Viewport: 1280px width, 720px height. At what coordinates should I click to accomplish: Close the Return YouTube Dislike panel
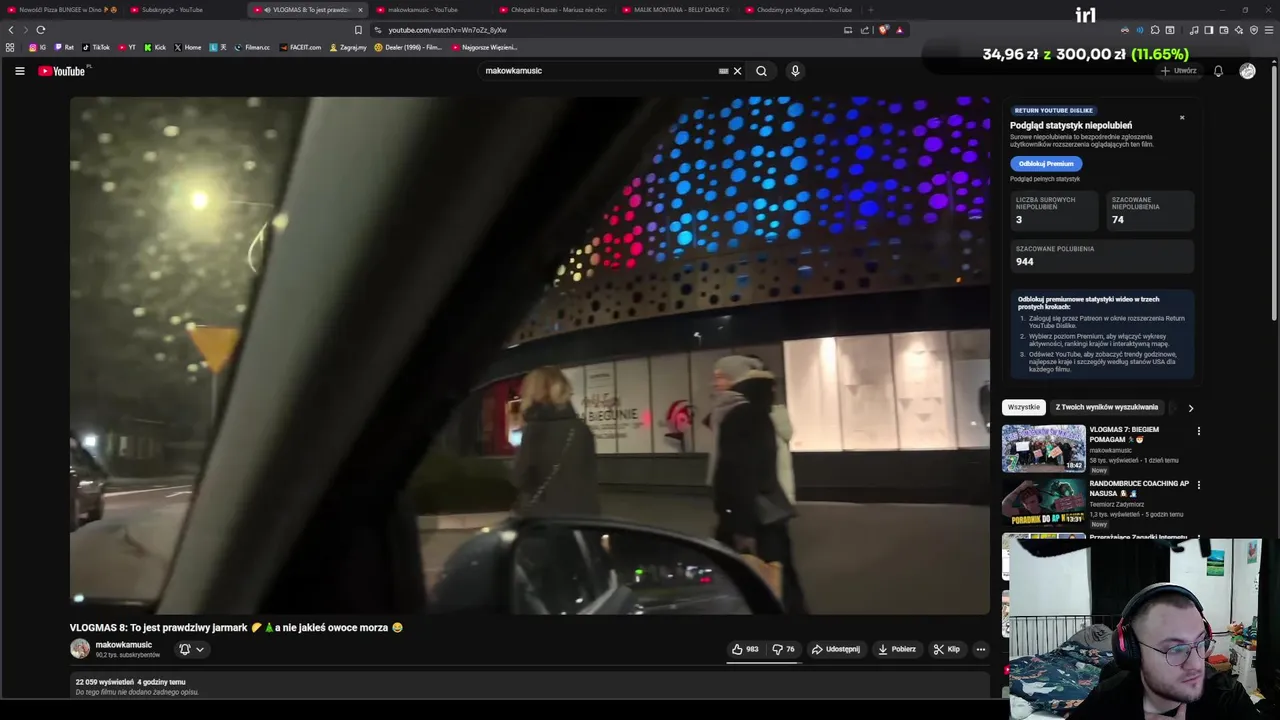coord(1182,118)
